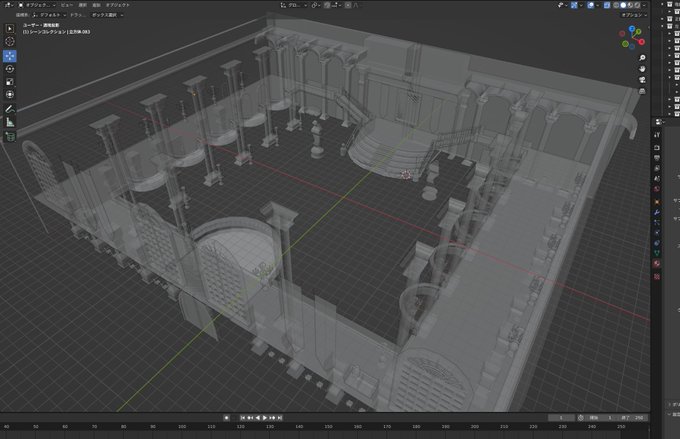Open the ボックス選択 drag dropdown

click(x=107, y=15)
